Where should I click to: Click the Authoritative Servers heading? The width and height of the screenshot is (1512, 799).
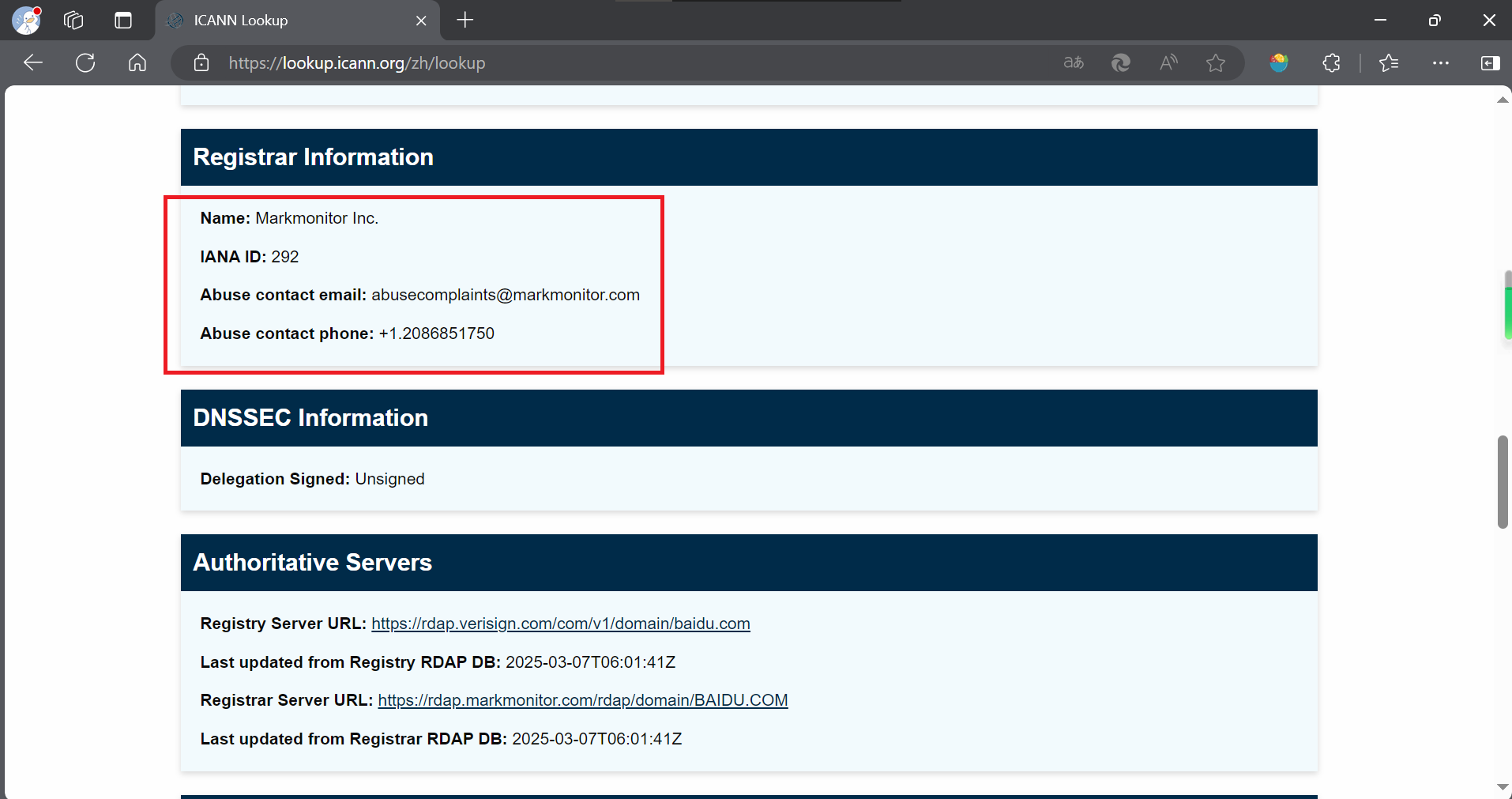[x=313, y=563]
